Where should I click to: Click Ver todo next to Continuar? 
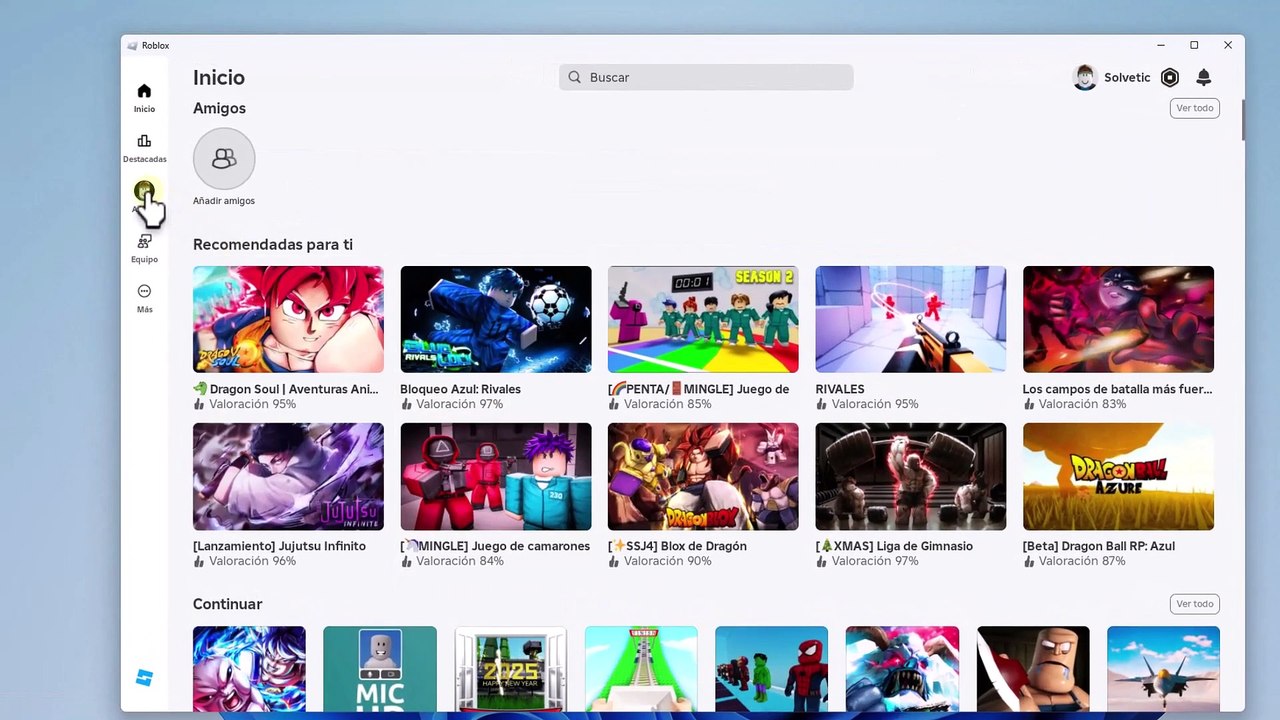point(1195,604)
